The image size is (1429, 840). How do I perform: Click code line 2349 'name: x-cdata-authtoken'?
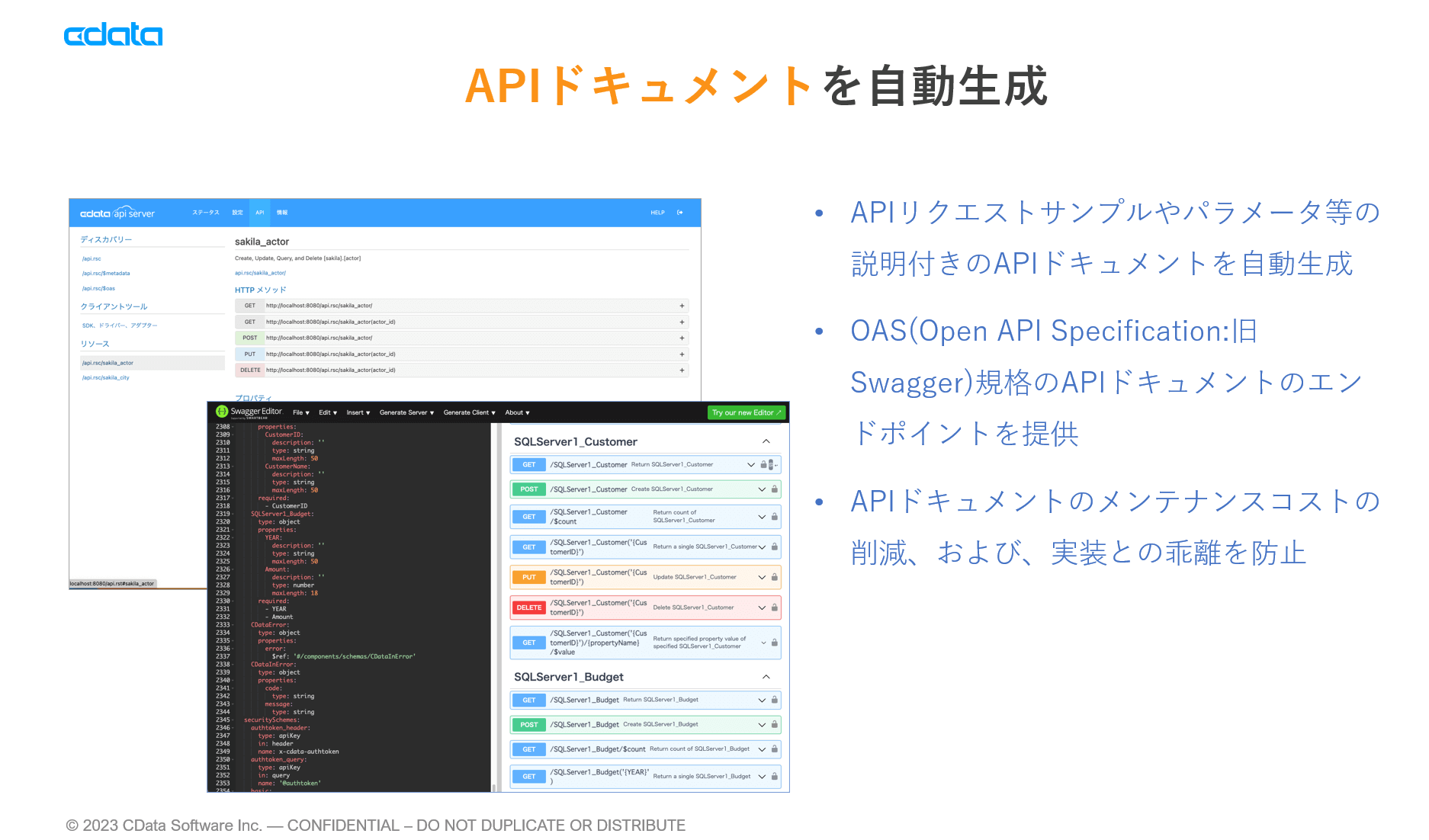298,752
